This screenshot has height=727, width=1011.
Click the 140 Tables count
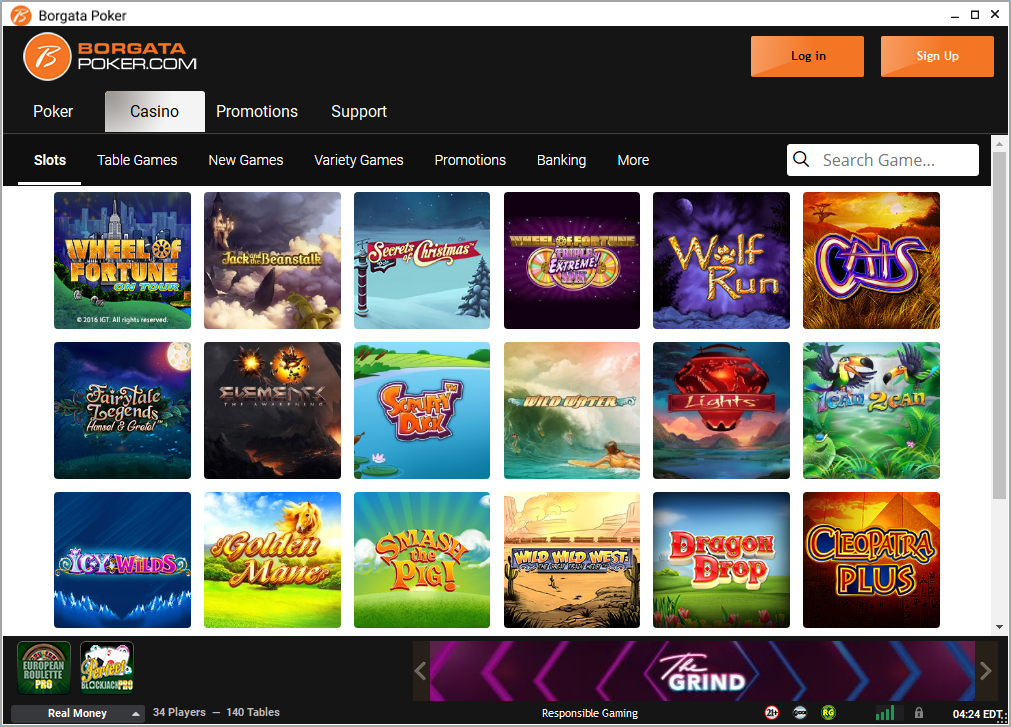253,712
